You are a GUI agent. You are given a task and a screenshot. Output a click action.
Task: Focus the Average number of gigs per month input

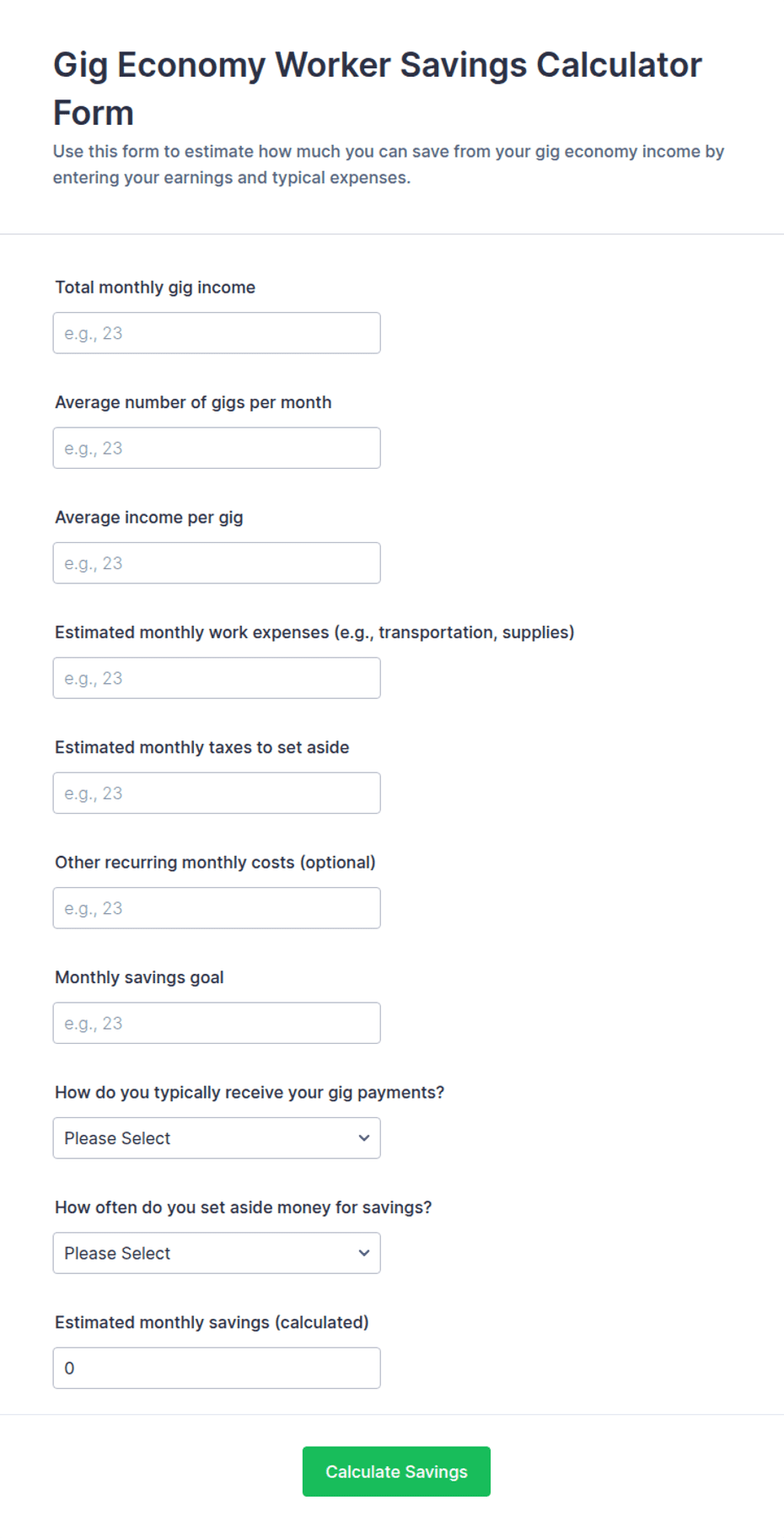point(217,448)
